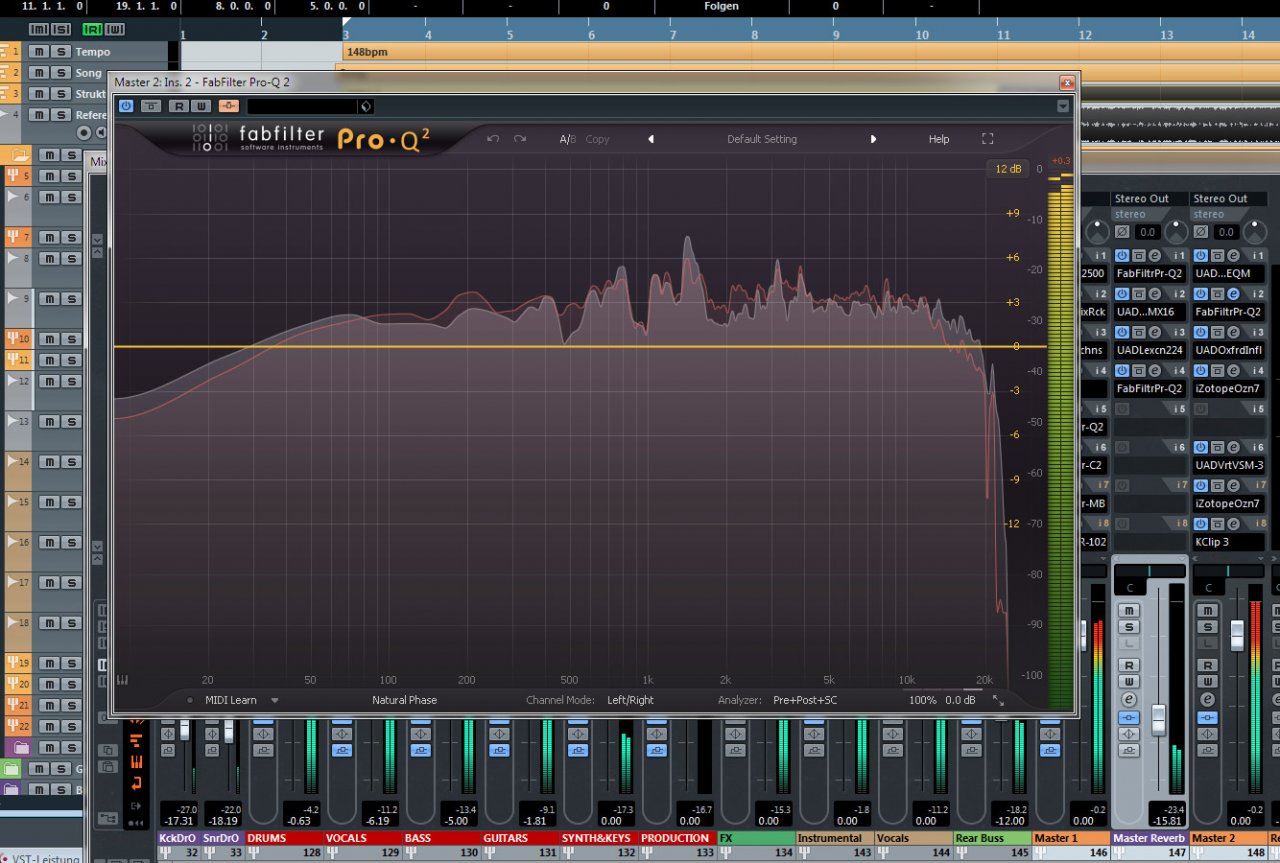Image resolution: width=1280 pixels, height=863 pixels.
Task: Open the UADLexcn224 insert slot
Action: click(x=1149, y=350)
